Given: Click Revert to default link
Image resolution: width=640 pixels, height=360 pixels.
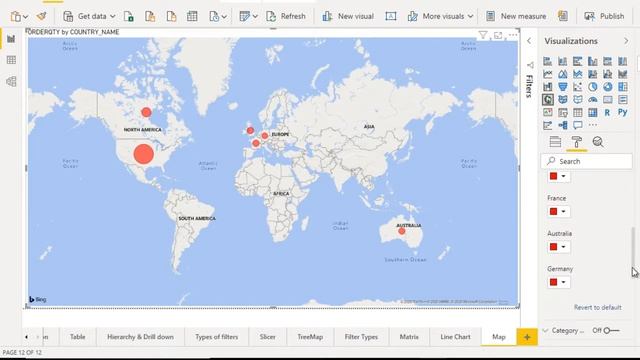Looking at the screenshot, I should click(598, 307).
